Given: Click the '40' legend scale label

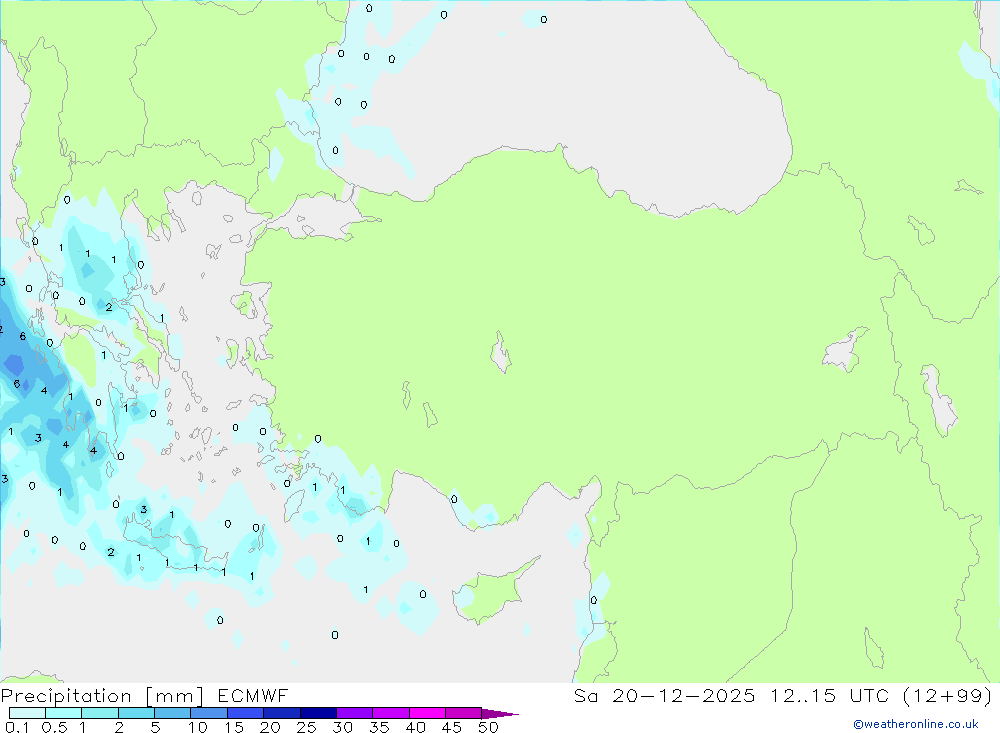Looking at the screenshot, I should 416,727.
